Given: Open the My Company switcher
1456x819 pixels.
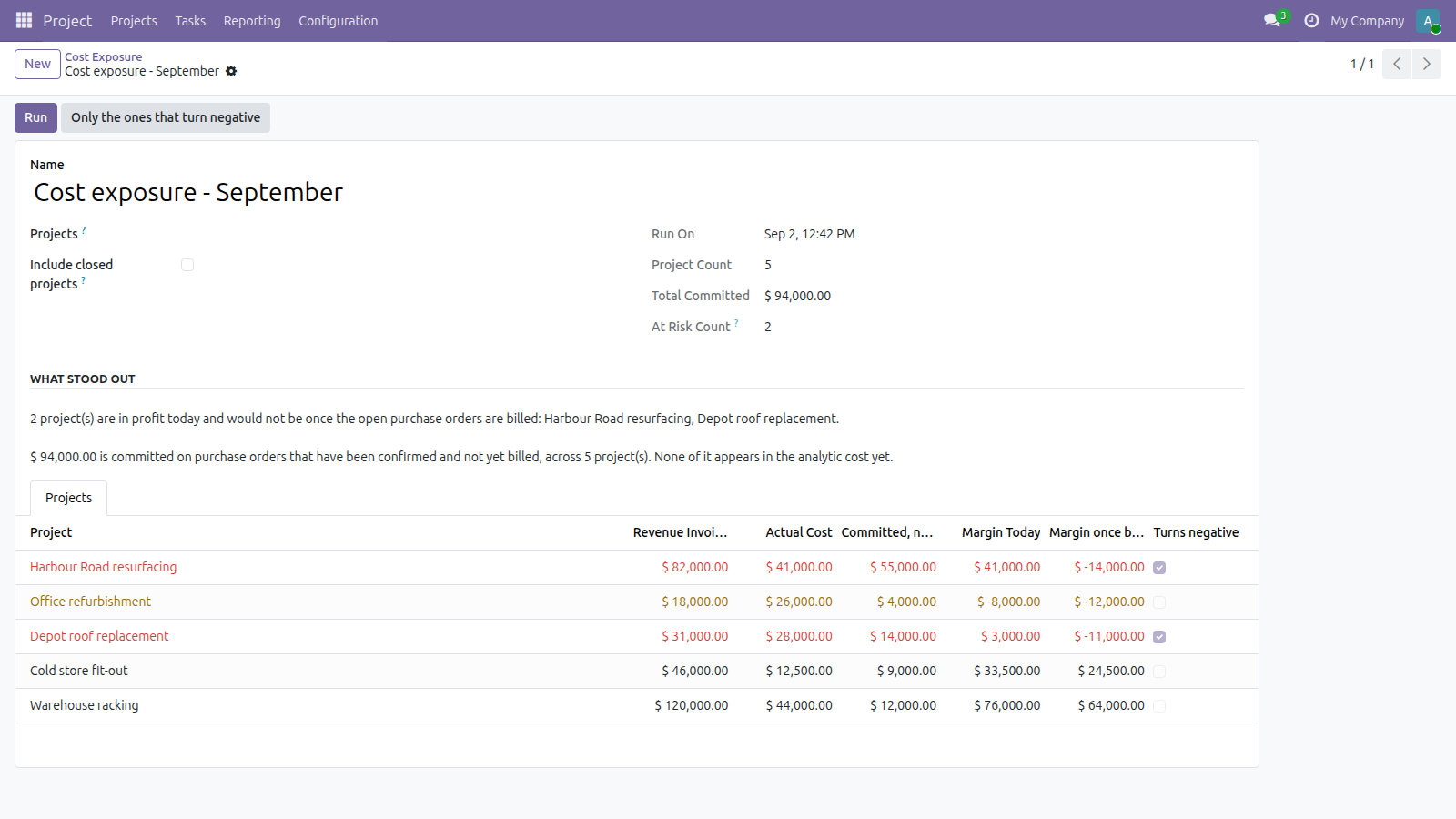Looking at the screenshot, I should (x=1367, y=21).
